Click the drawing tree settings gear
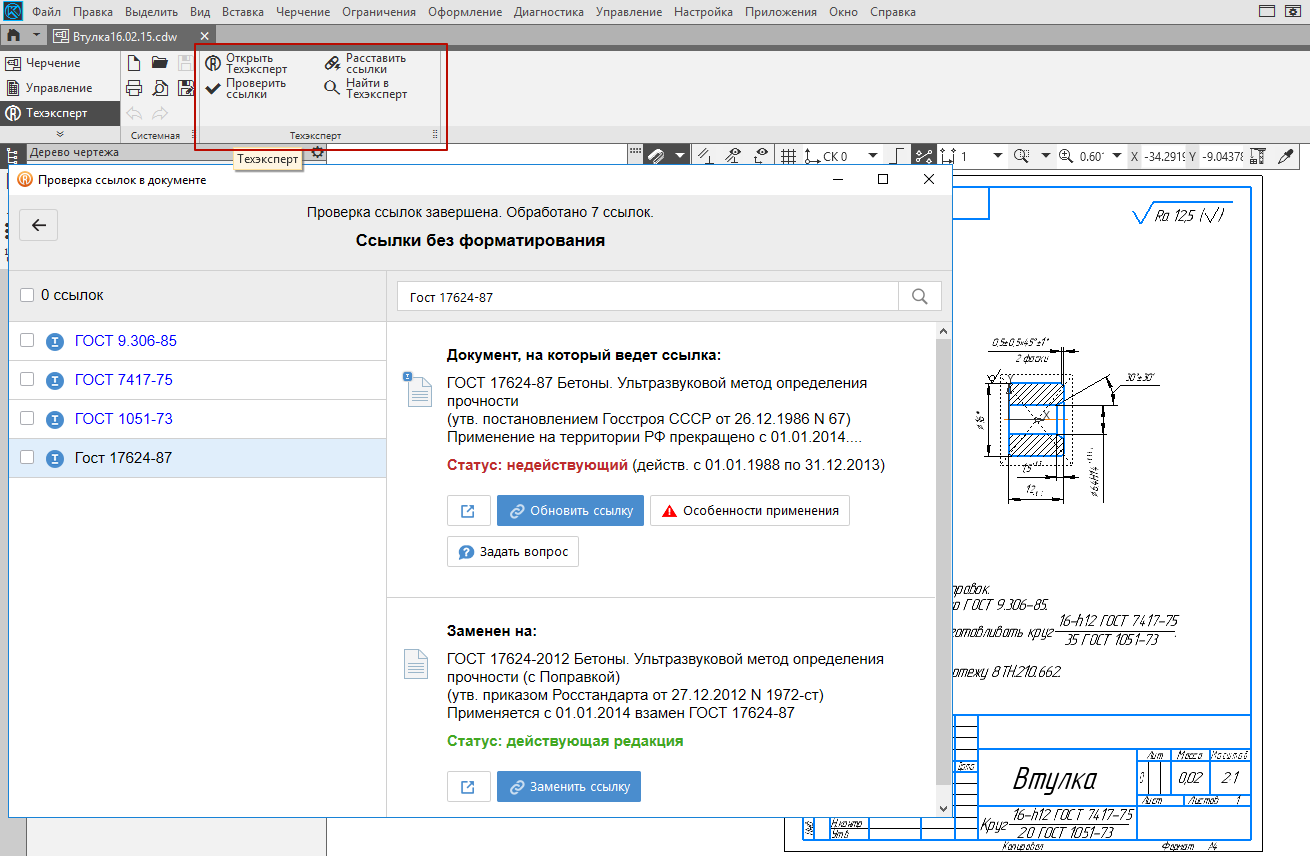This screenshot has width=1310, height=856. coord(317,152)
